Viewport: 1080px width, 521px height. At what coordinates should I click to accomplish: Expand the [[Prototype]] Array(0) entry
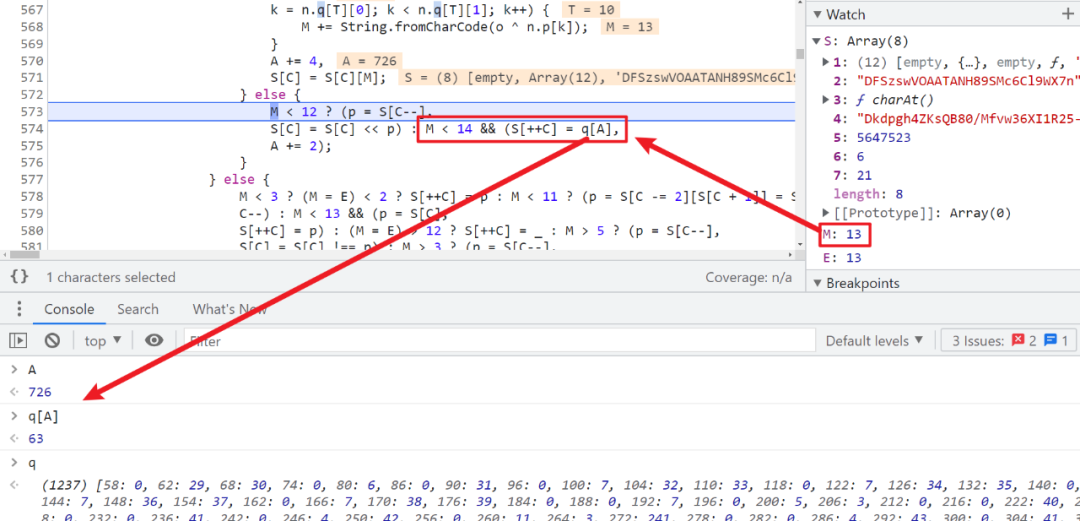coord(827,213)
